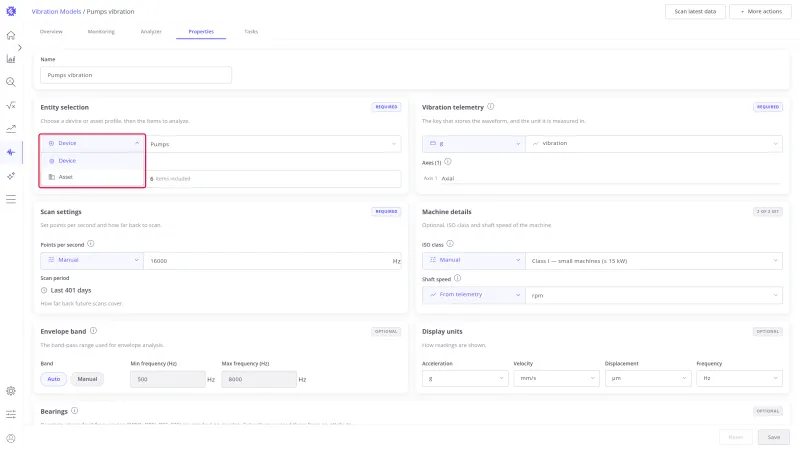Open the sparkle AI sidebar icon
Screen dimensions: 800x450
coord(11,176)
